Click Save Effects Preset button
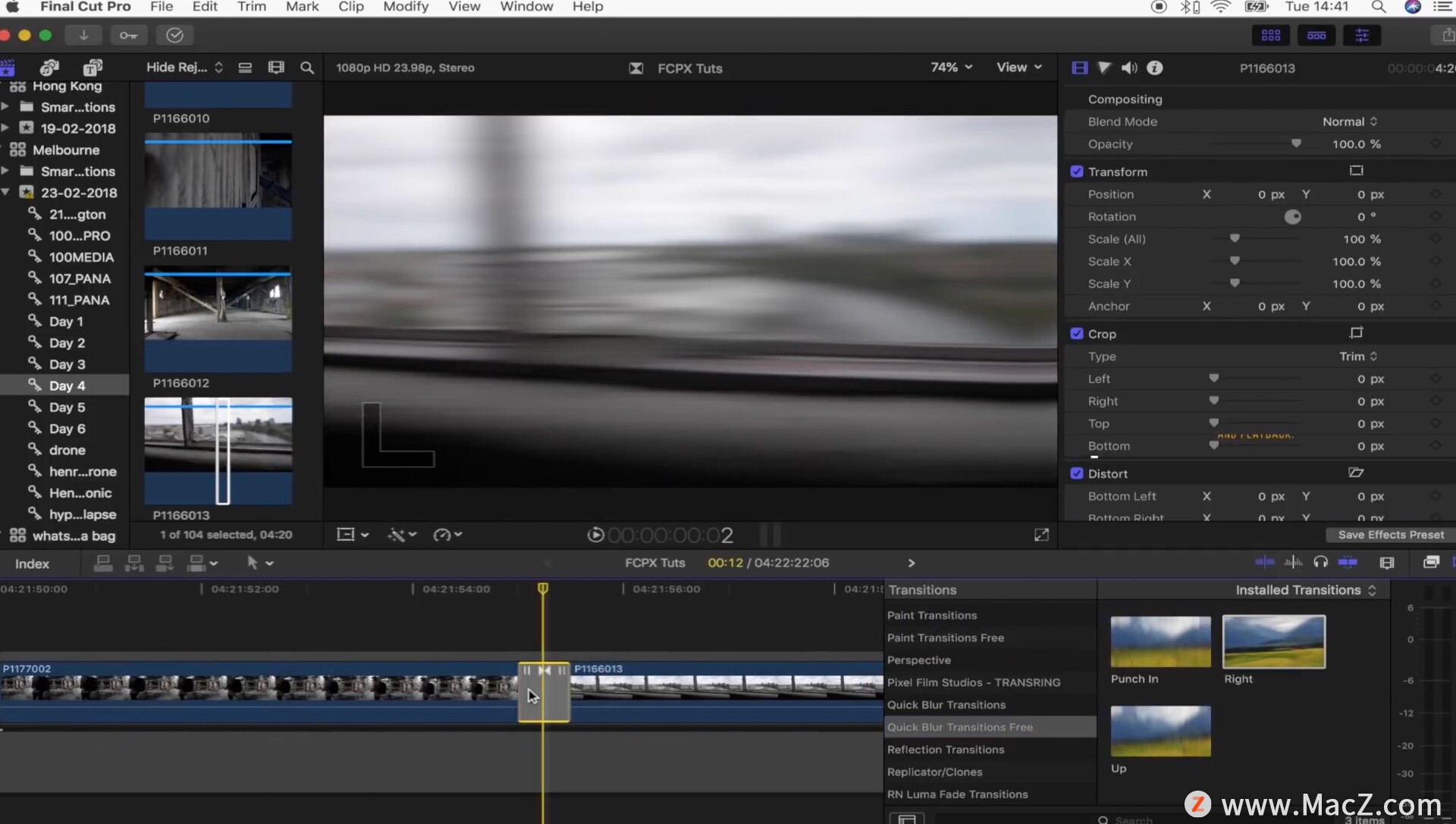Viewport: 1456px width, 824px height. [1390, 535]
